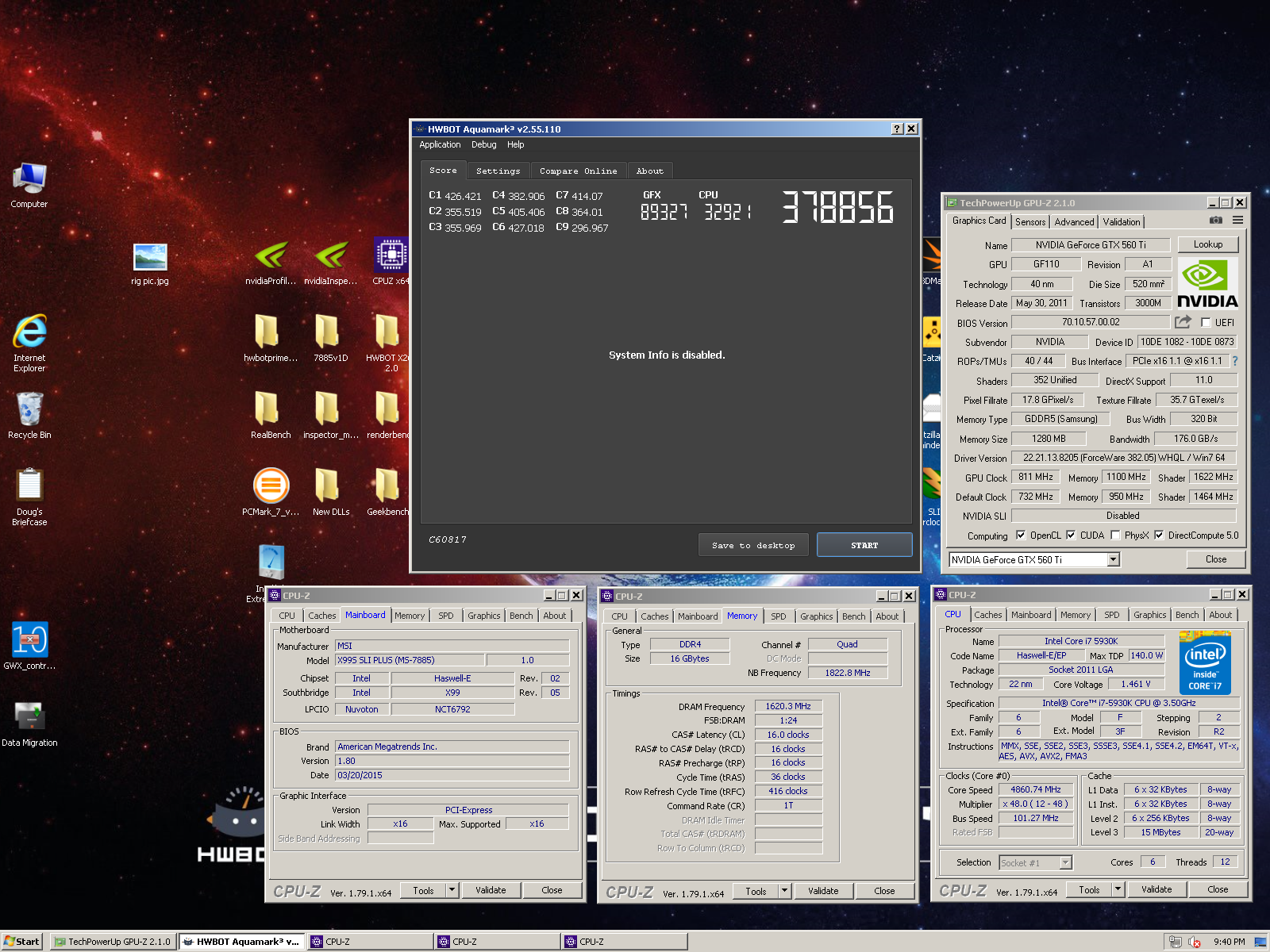The height and width of the screenshot is (952, 1270).
Task: Toggle the DirectCompute 5.0 checkbox
Action: coord(1159,535)
